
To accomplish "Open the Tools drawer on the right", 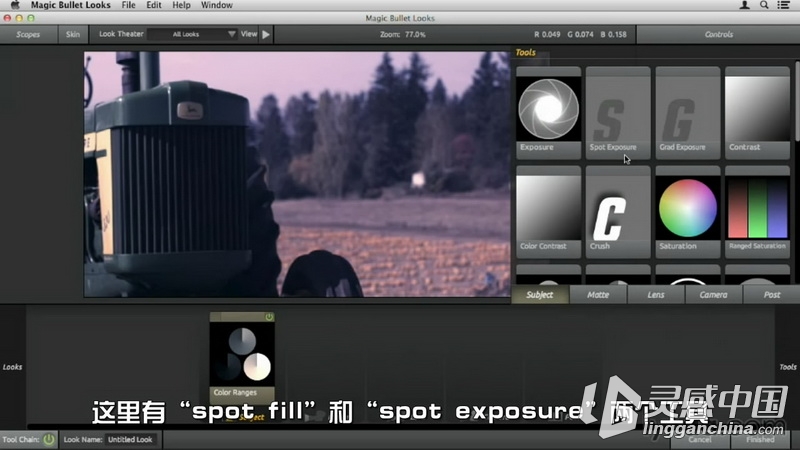I will pyautogui.click(x=787, y=367).
